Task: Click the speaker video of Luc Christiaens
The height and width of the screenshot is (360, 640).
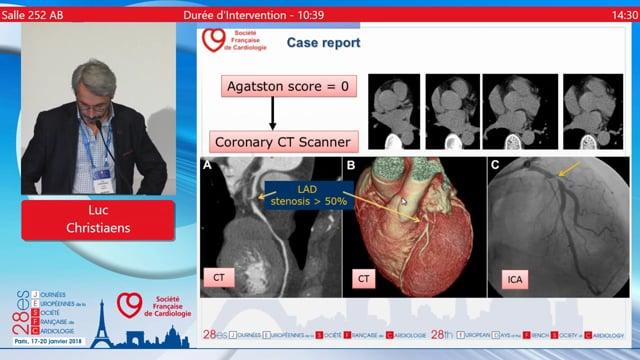Action: [x=98, y=109]
